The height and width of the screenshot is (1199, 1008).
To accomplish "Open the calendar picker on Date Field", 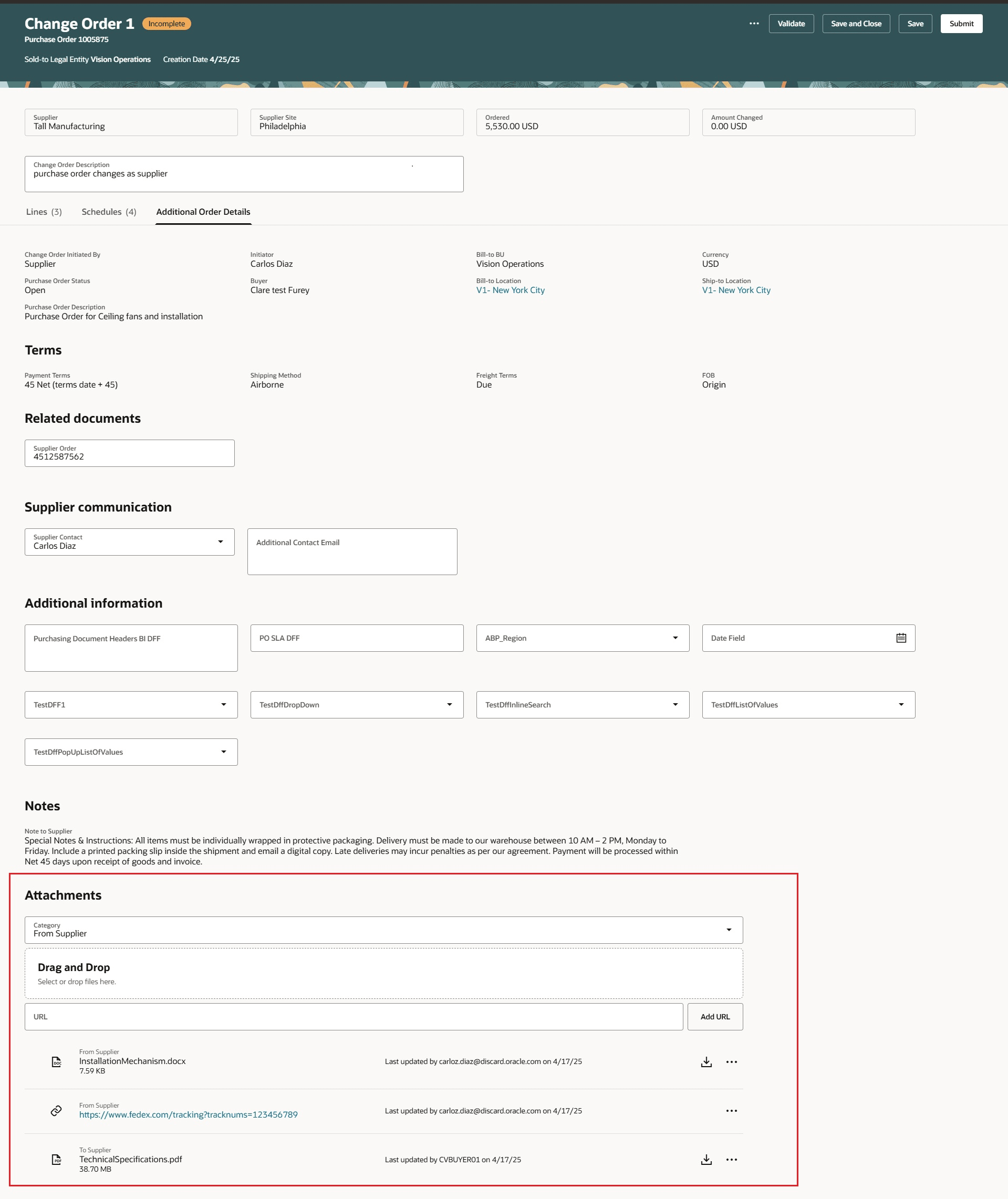I will 902,638.
